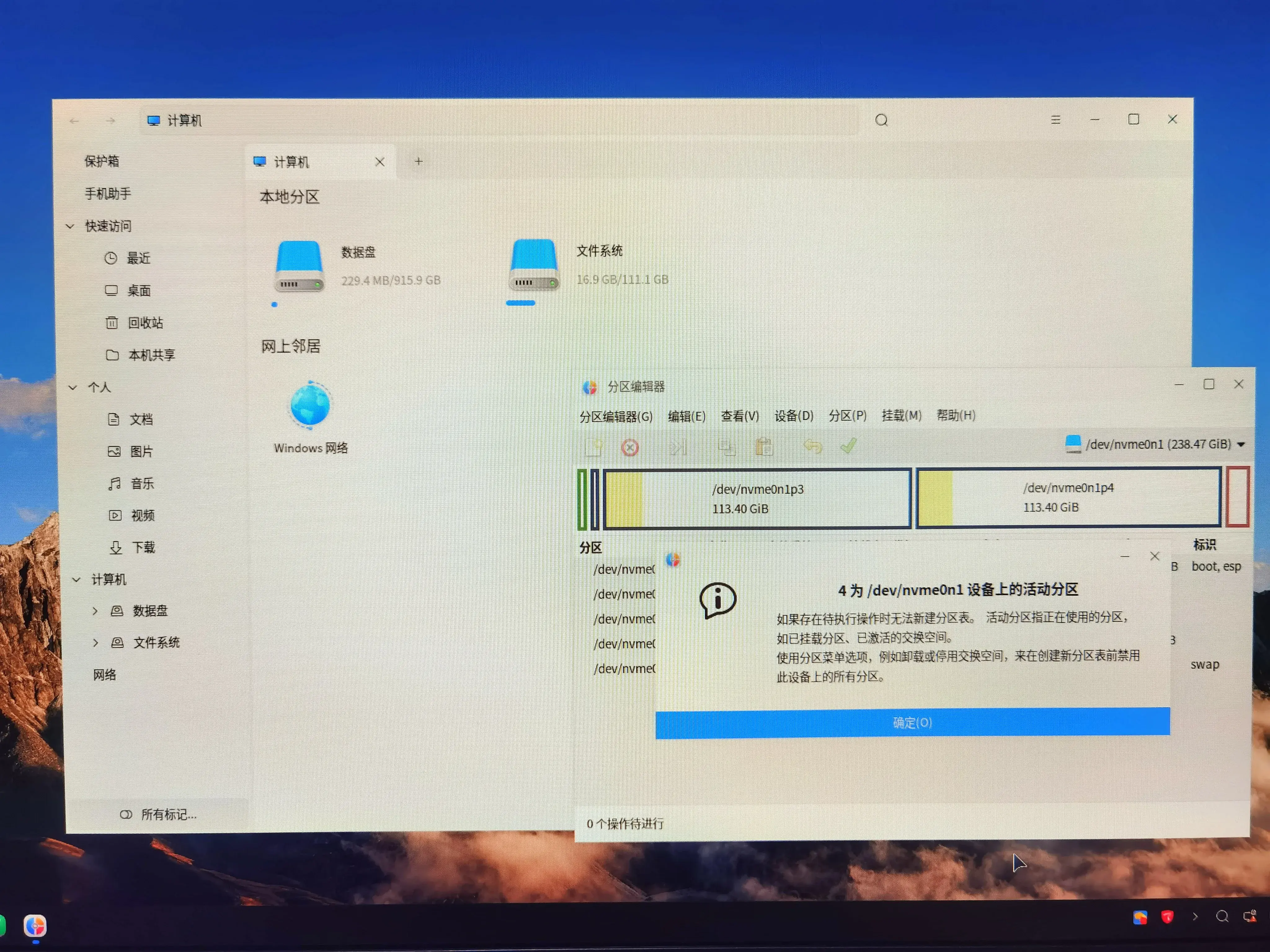
Task: Click the red delete partition icon
Action: (630, 447)
